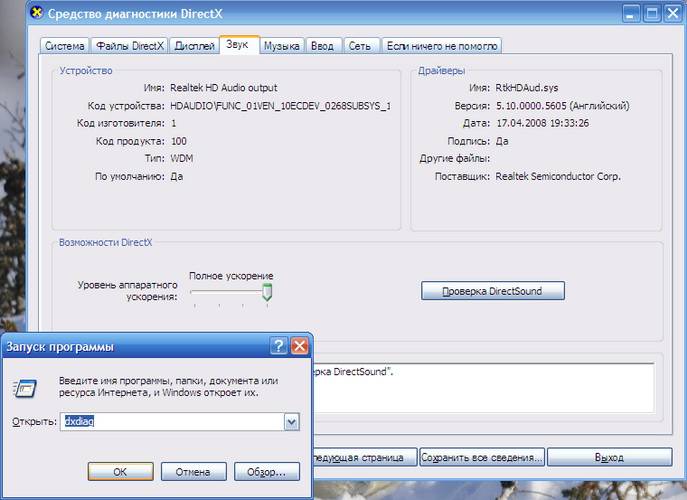
Task: Open the Файлы DirectX tab
Action: (x=130, y=46)
